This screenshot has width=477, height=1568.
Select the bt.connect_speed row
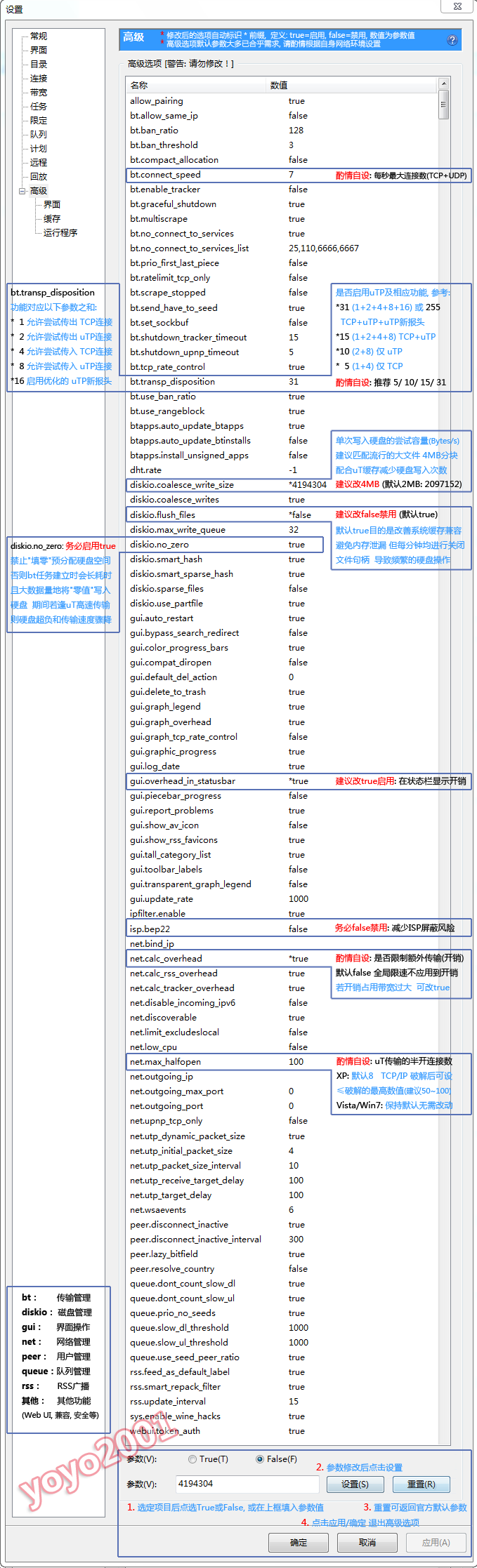coord(211,175)
